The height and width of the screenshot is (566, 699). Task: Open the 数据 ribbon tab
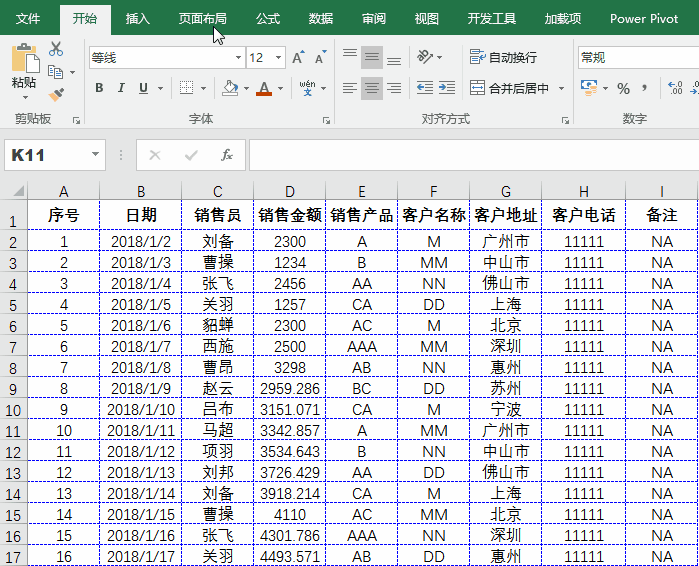click(321, 18)
